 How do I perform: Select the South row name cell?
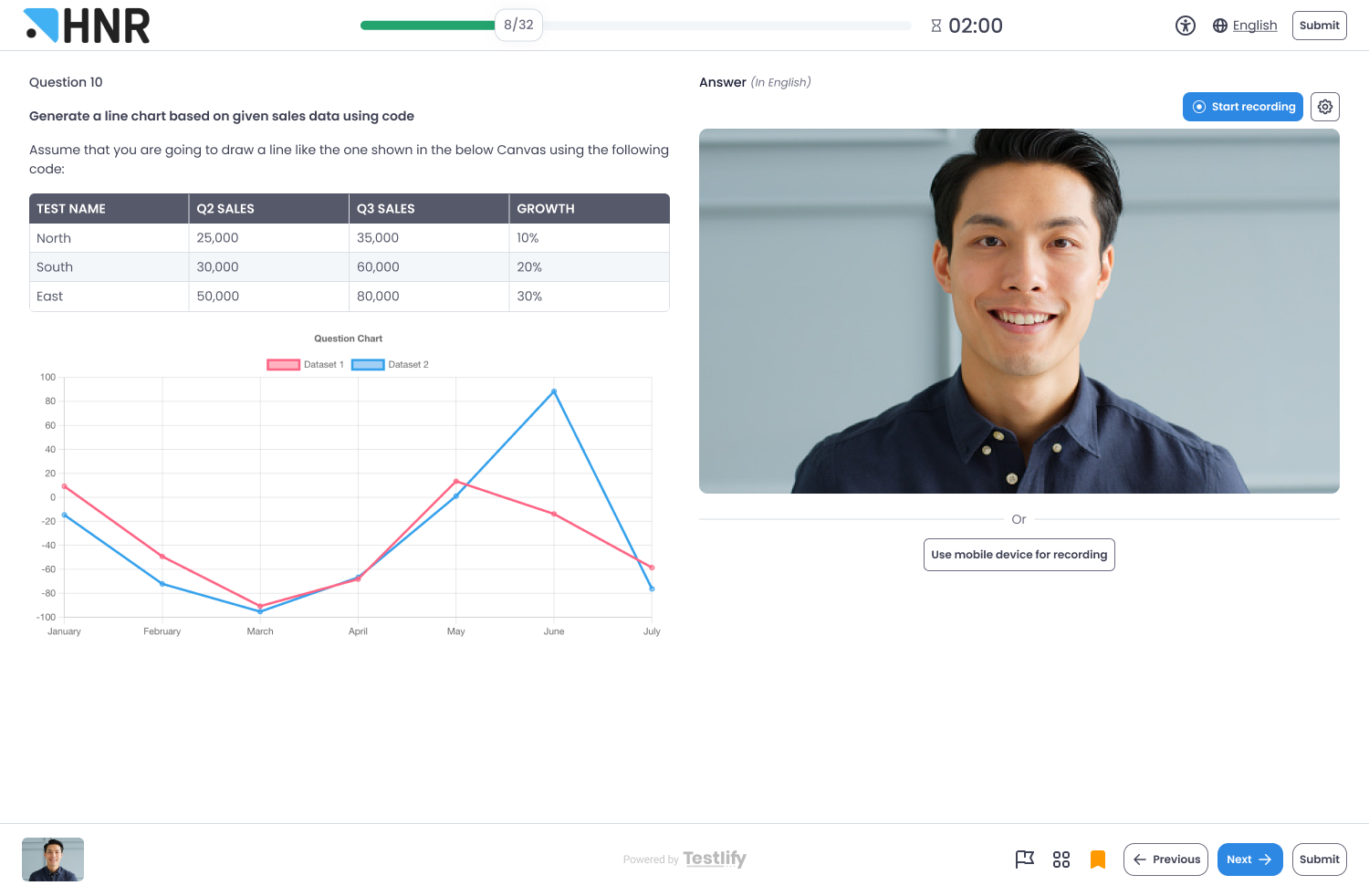pyautogui.click(x=109, y=267)
